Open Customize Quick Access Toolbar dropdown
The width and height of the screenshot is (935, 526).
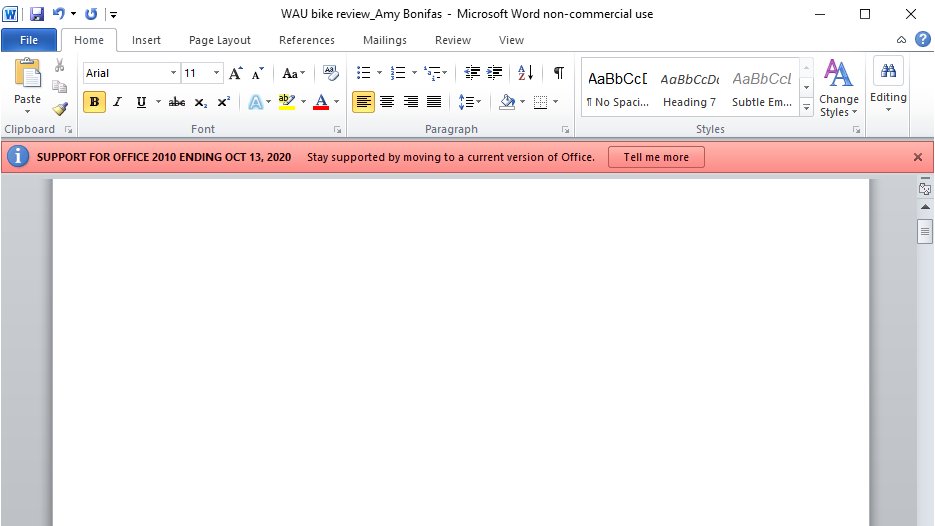click(x=113, y=14)
